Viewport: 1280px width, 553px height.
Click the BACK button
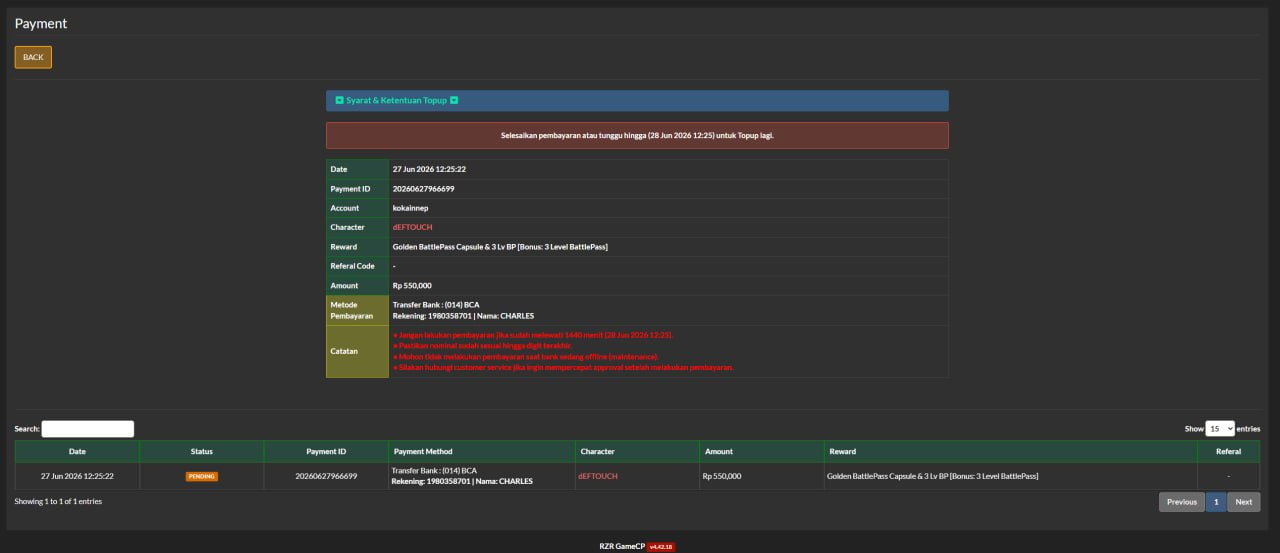pyautogui.click(x=33, y=57)
